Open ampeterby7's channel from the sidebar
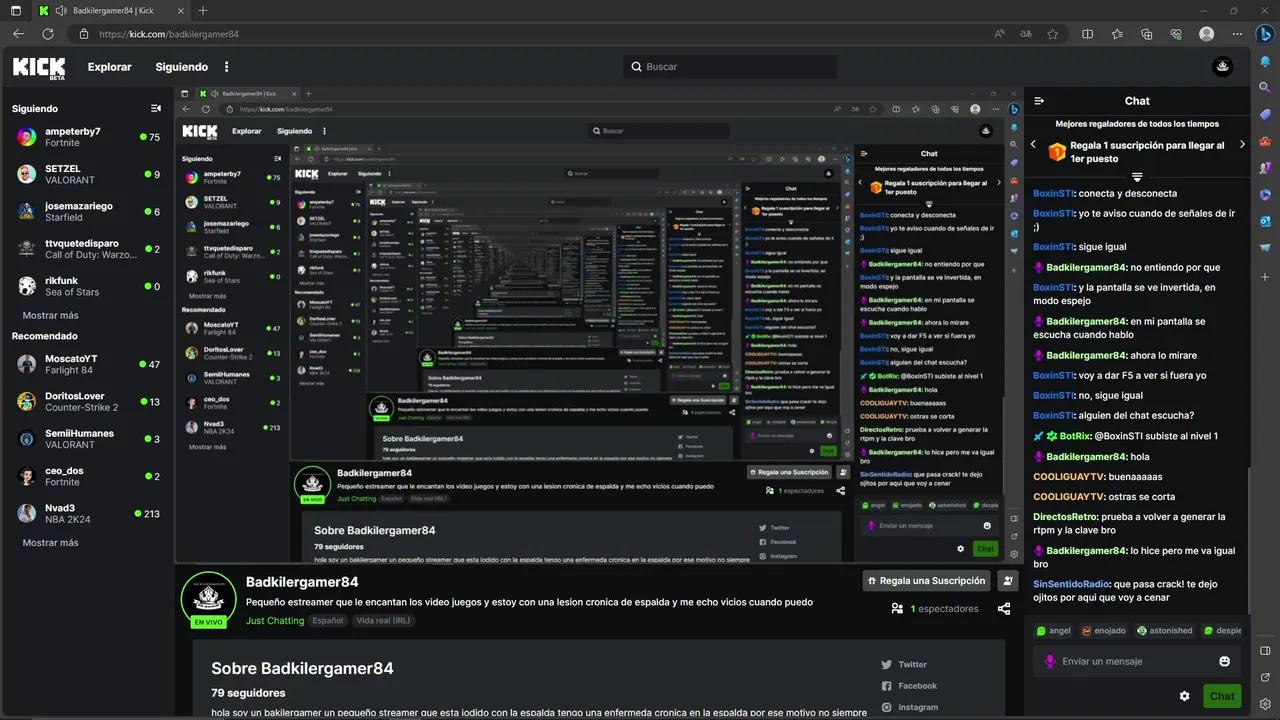1280x720 pixels. (86, 137)
